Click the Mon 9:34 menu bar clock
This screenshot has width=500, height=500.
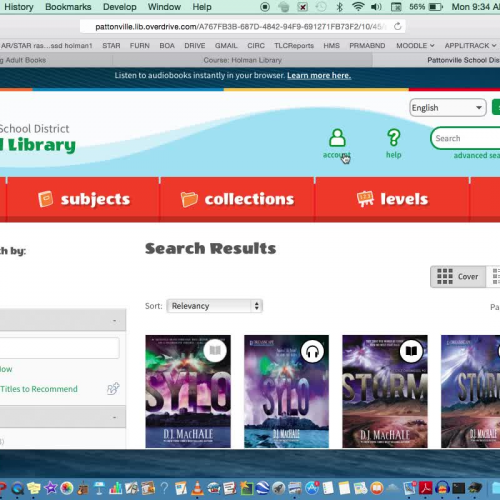point(476,7)
